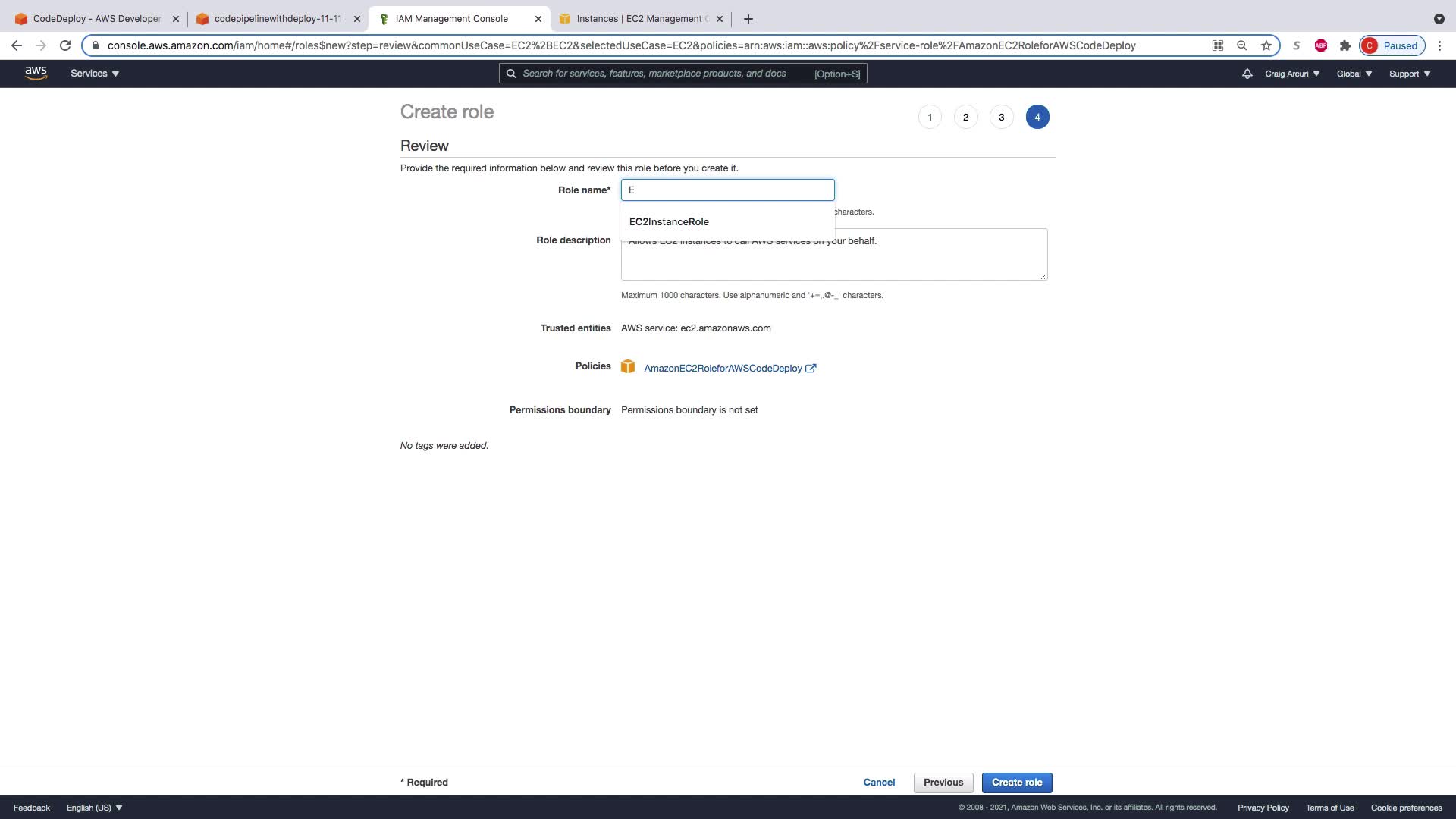The image size is (1456, 819).
Task: Click the bookmark star icon
Action: (x=1266, y=45)
